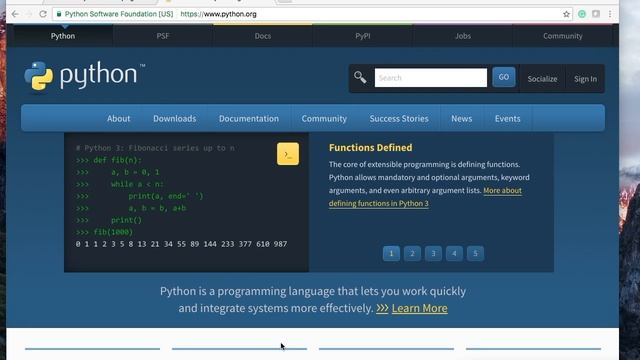Show slide 3 of the code carousel
The height and width of the screenshot is (360, 640).
(433, 253)
